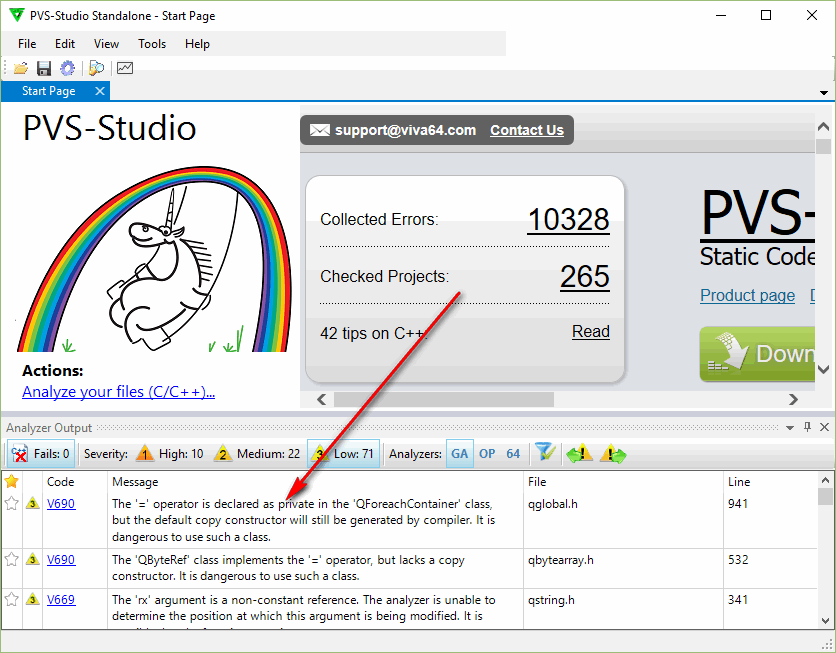Click start page scroll left arrow

(321, 399)
